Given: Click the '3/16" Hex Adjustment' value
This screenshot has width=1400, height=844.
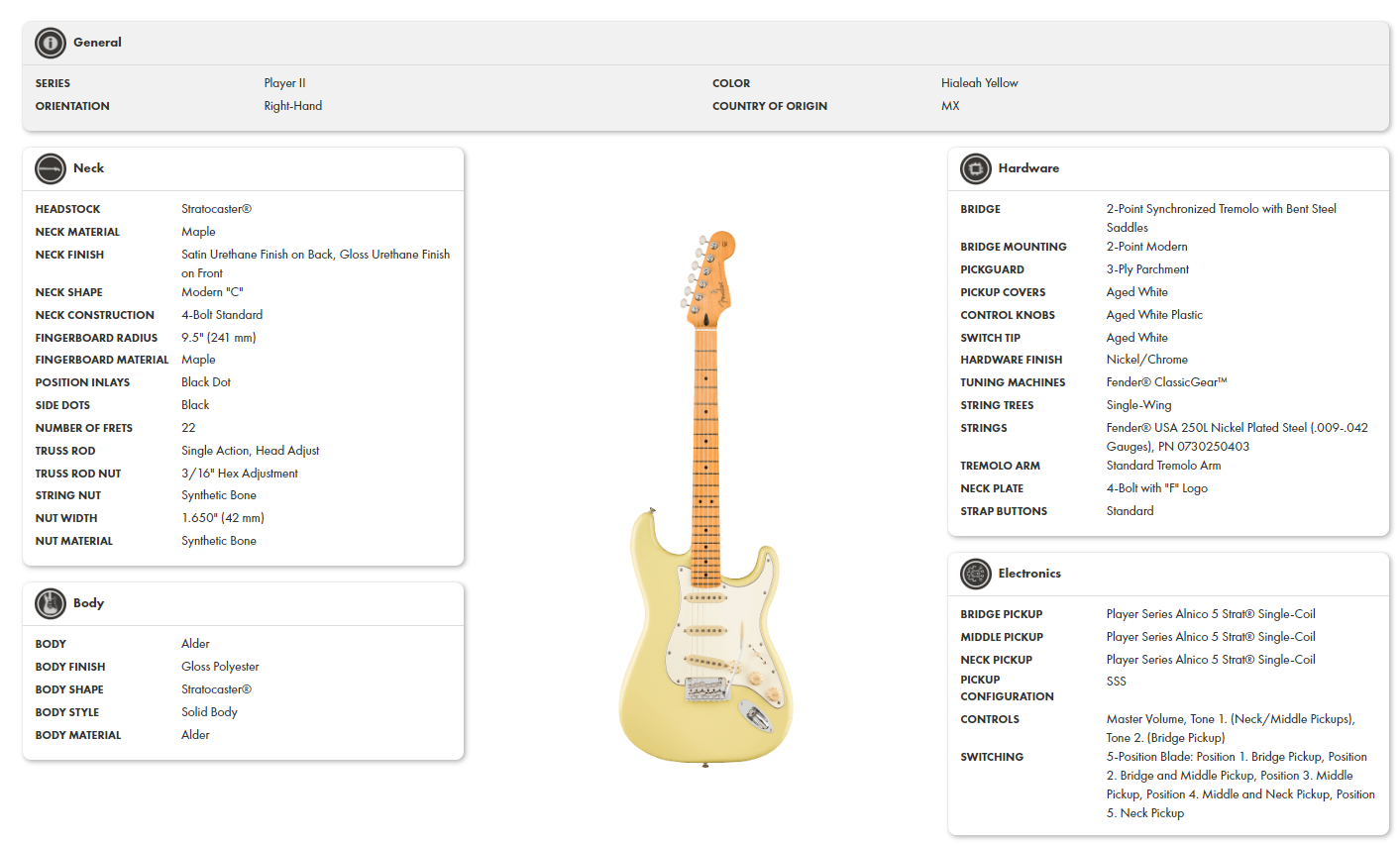Looking at the screenshot, I should click(240, 474).
